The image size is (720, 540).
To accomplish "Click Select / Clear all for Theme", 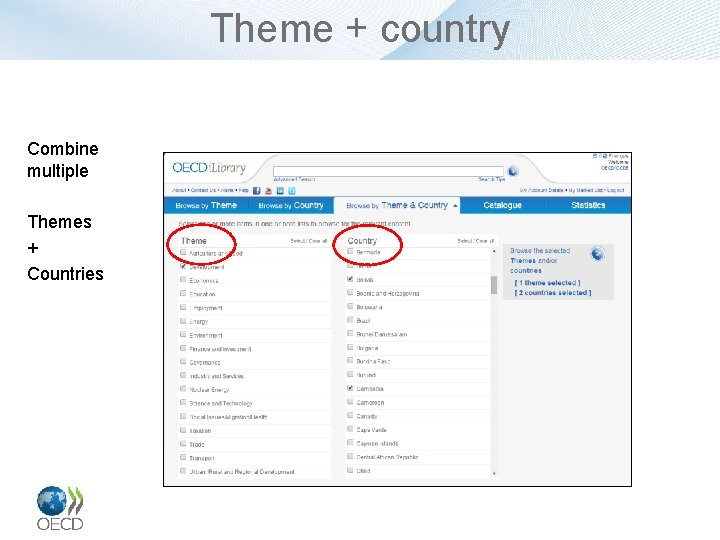I will (x=309, y=241).
